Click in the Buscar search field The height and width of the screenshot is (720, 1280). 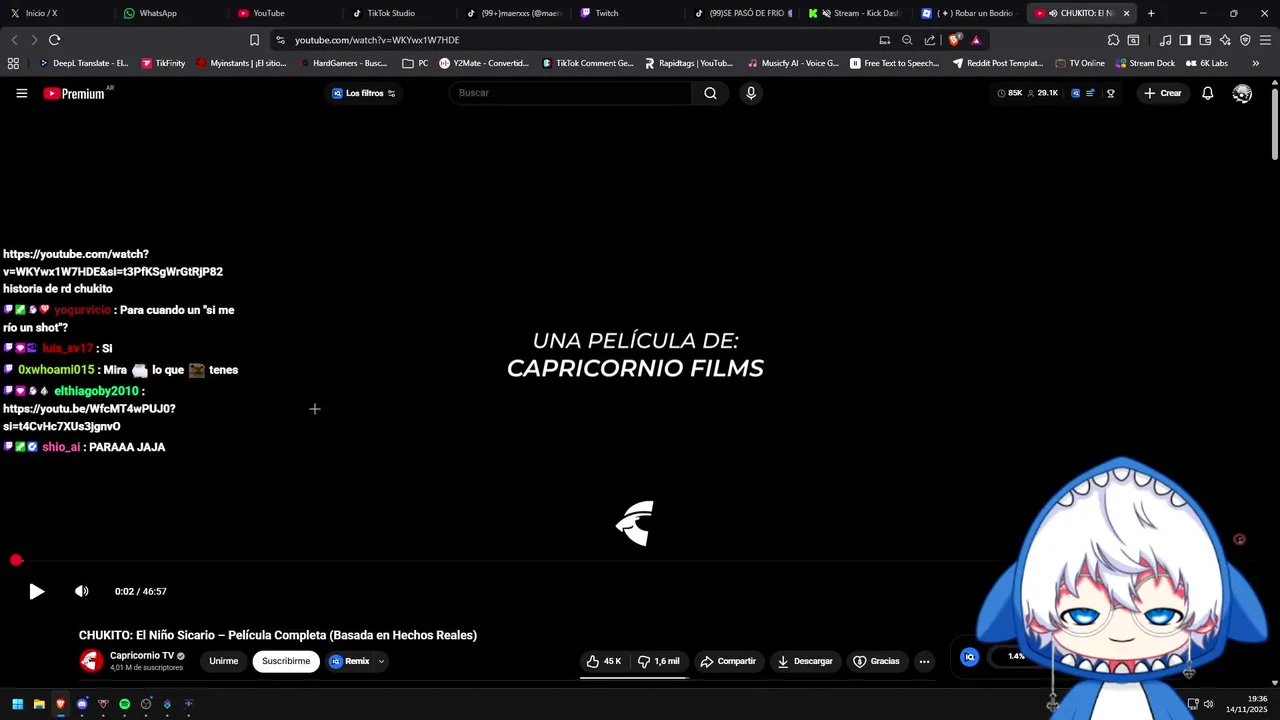tap(570, 93)
